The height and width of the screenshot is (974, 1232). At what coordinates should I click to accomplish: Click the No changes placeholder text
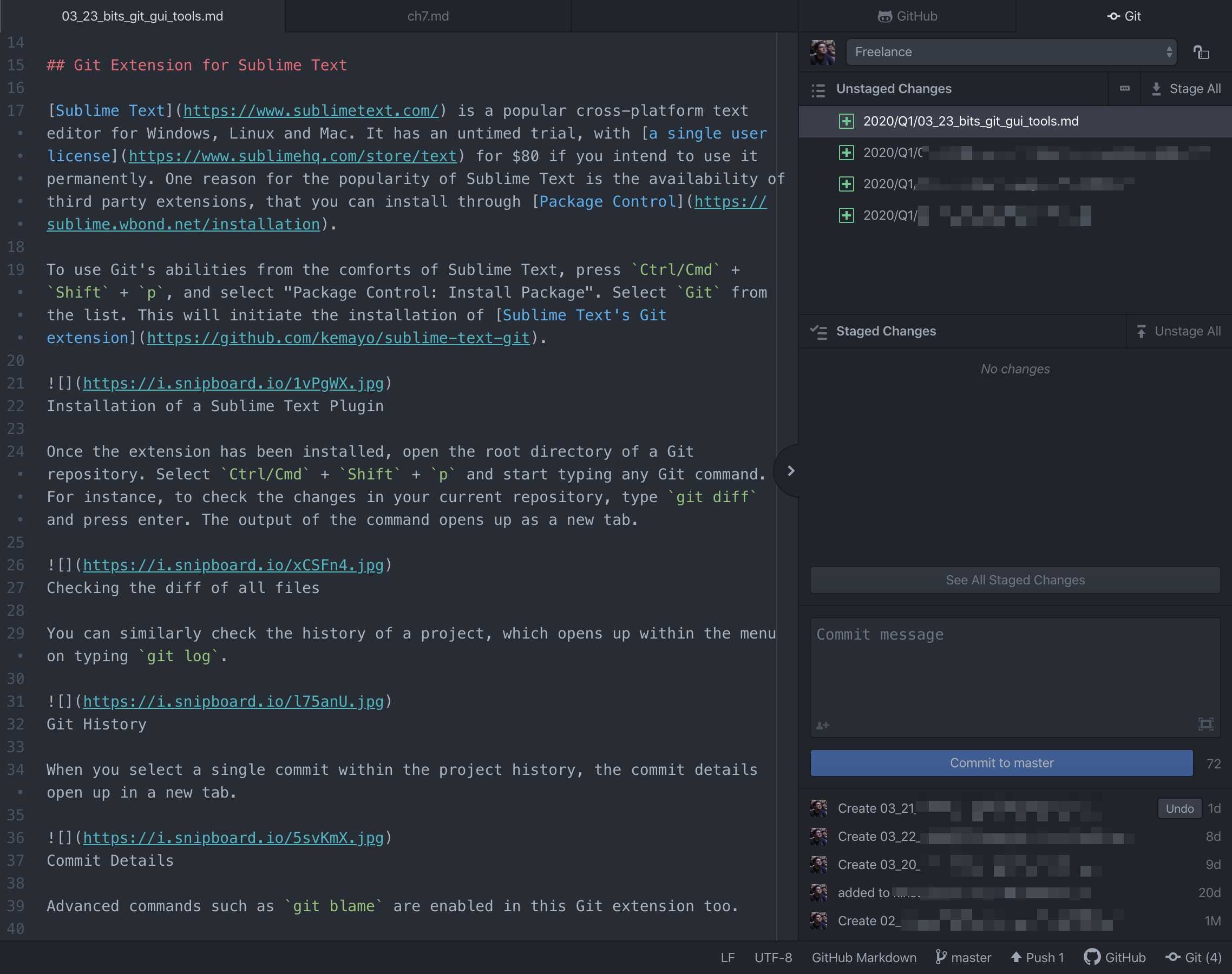click(x=1015, y=369)
